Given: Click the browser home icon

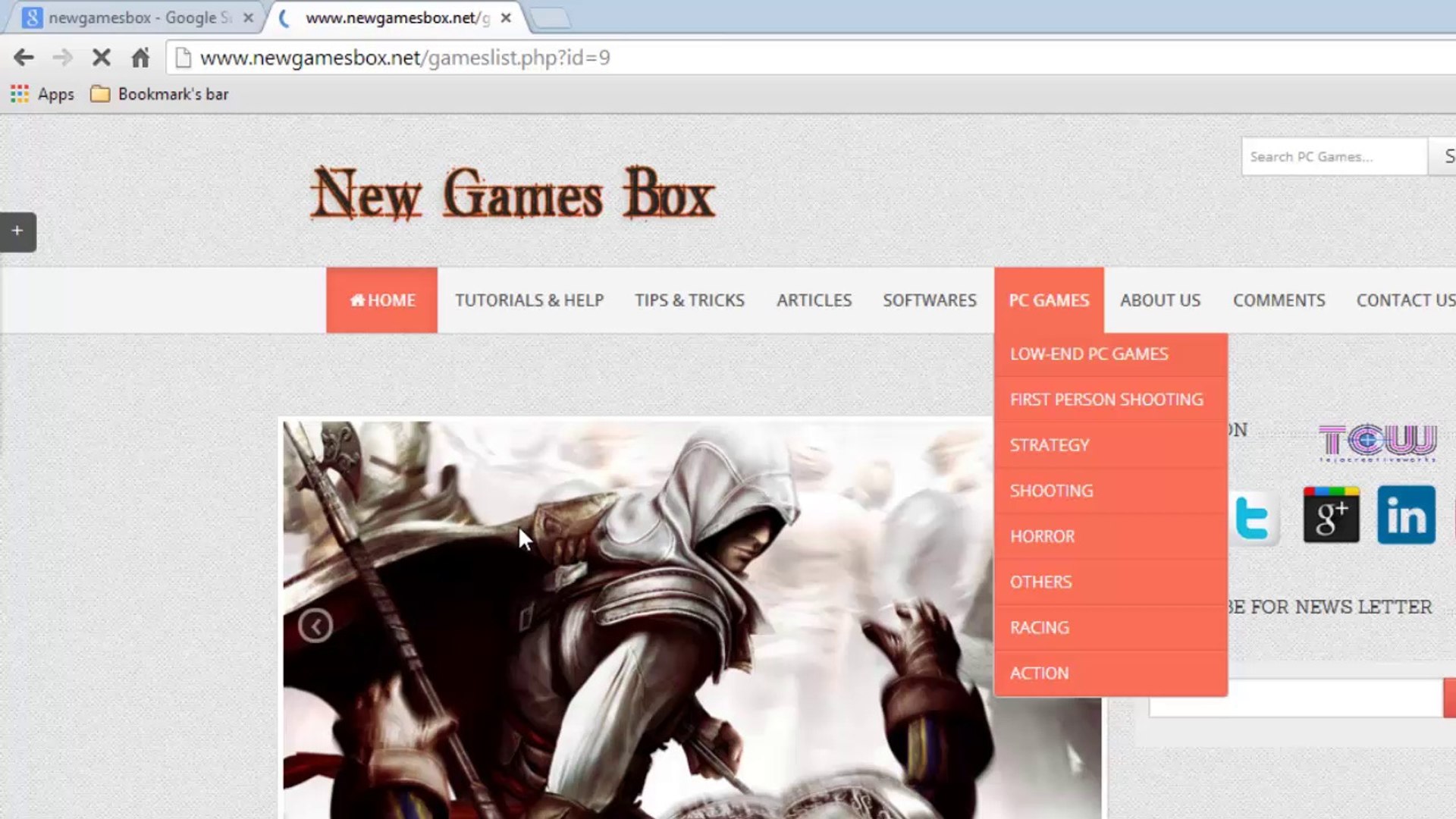Looking at the screenshot, I should click(140, 58).
